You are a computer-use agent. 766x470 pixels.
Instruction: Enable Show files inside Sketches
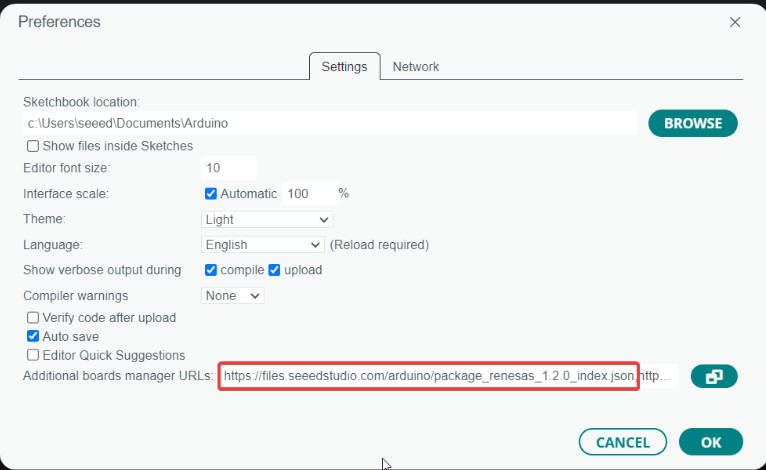coord(33,146)
